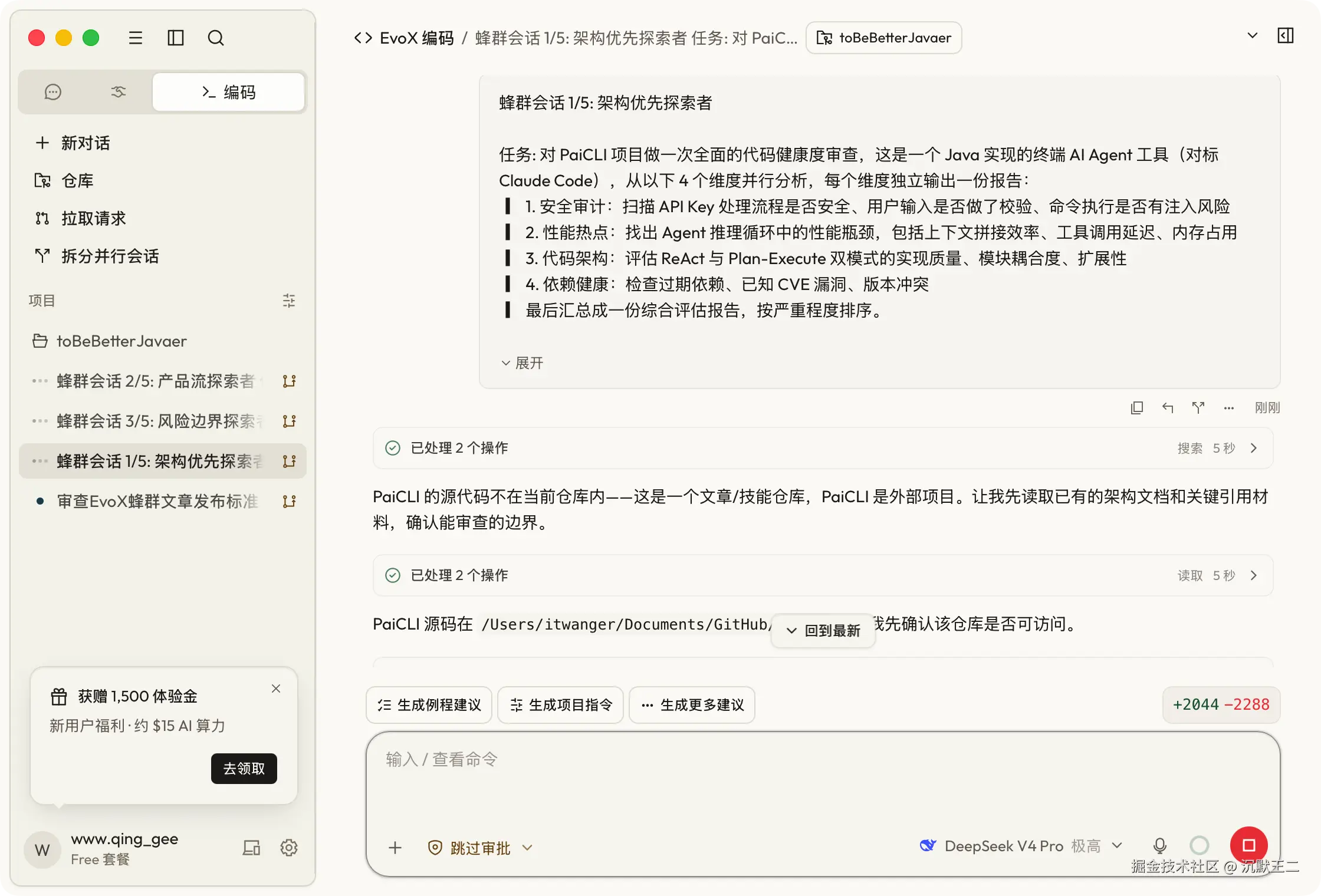Click the toBeBetterJavaer repo button

(883, 38)
